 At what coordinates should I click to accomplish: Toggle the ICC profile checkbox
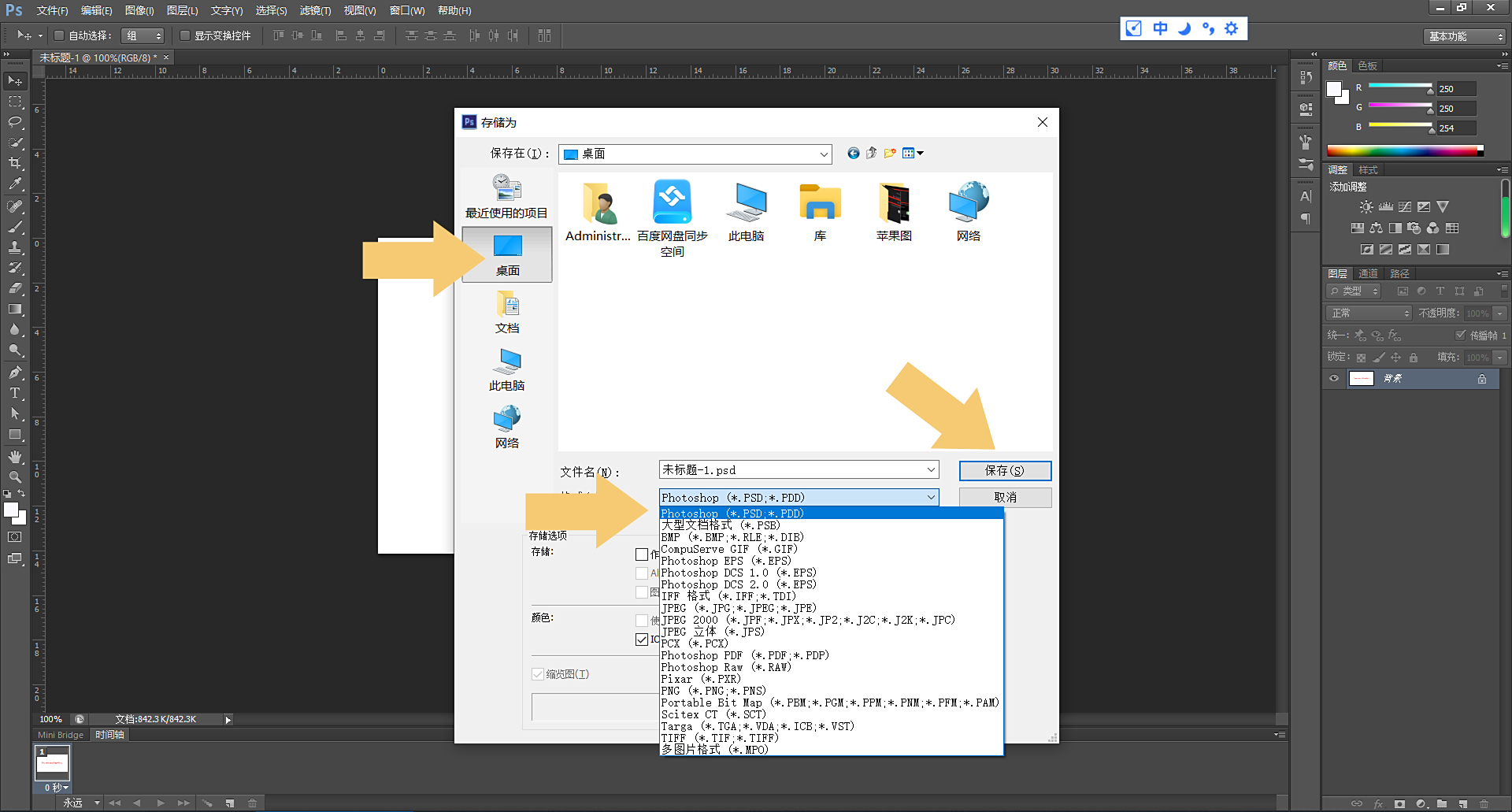coord(642,640)
